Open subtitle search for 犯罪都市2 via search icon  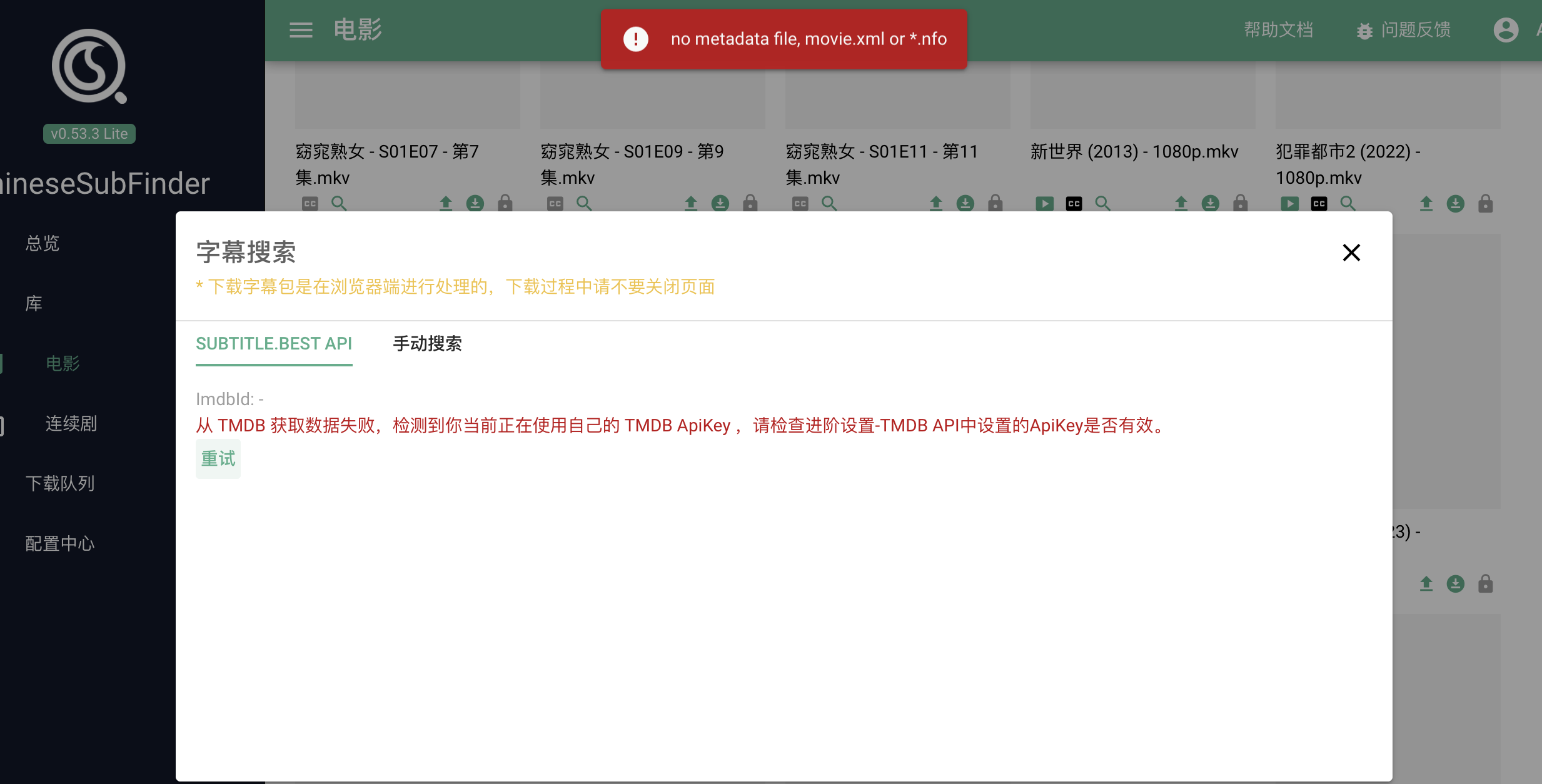coord(1348,203)
